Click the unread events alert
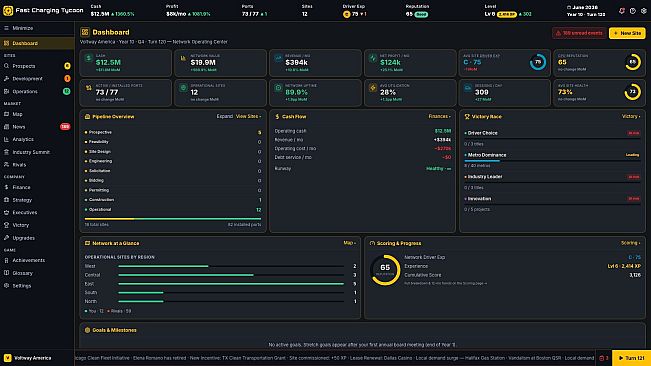Screen dimensions: 651x366 coord(579,33)
